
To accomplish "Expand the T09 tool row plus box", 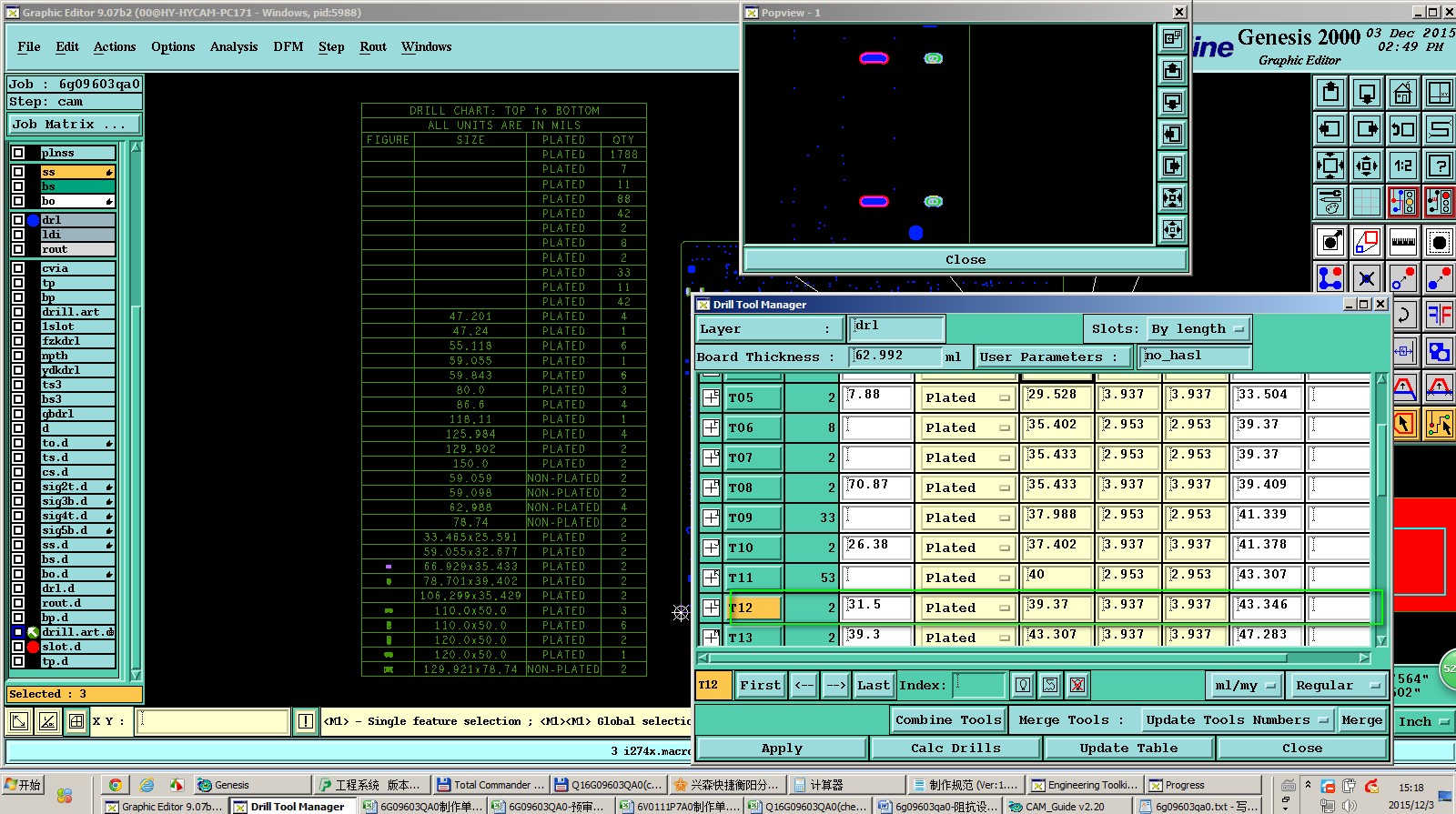I will pos(711,518).
